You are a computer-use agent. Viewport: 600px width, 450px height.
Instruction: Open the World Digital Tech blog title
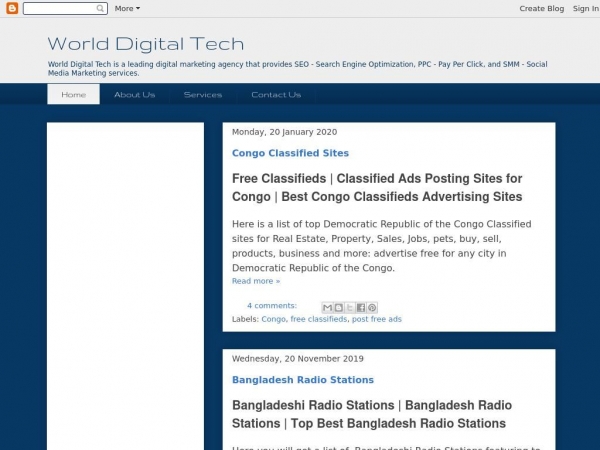point(146,44)
